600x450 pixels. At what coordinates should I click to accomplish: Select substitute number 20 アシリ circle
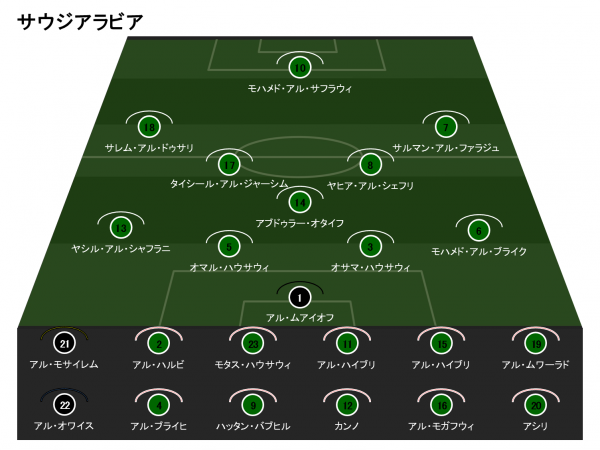(x=536, y=405)
